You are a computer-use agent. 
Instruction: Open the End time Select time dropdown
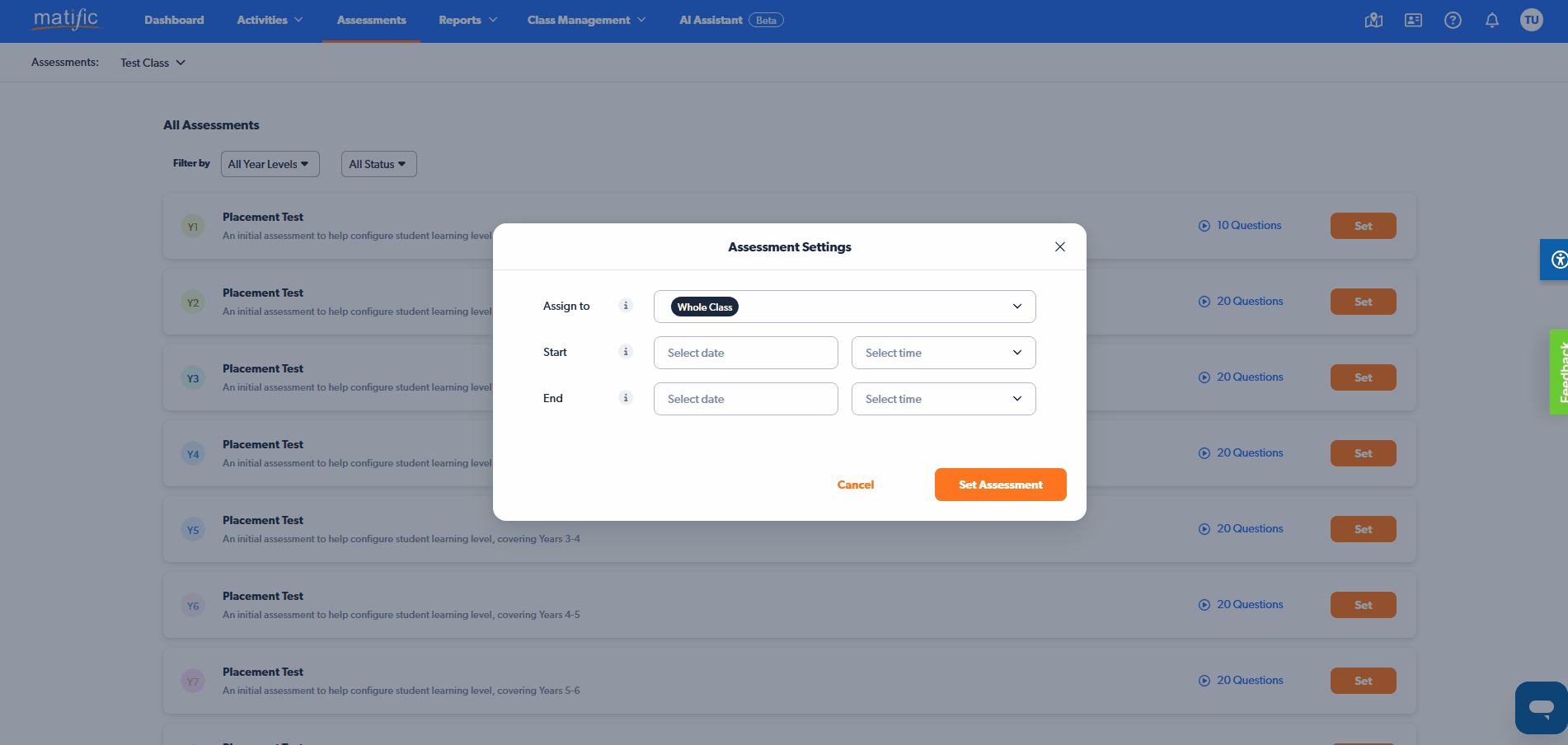pyautogui.click(x=943, y=399)
